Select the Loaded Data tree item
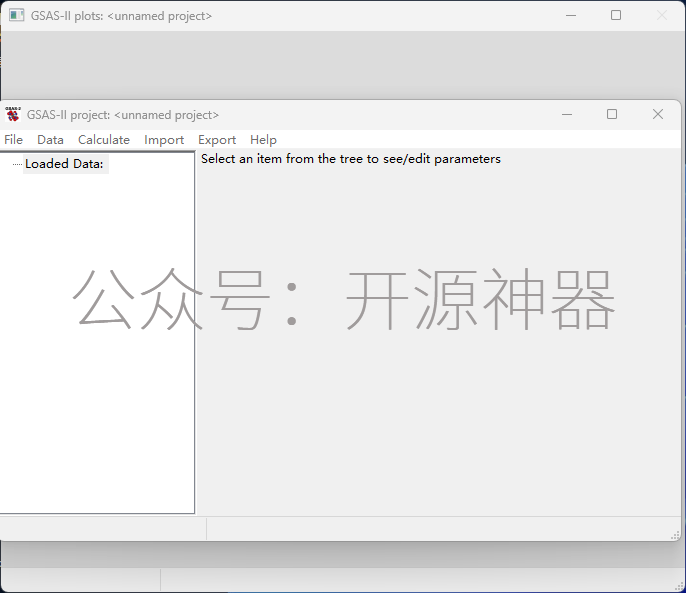The image size is (686, 593). point(64,164)
